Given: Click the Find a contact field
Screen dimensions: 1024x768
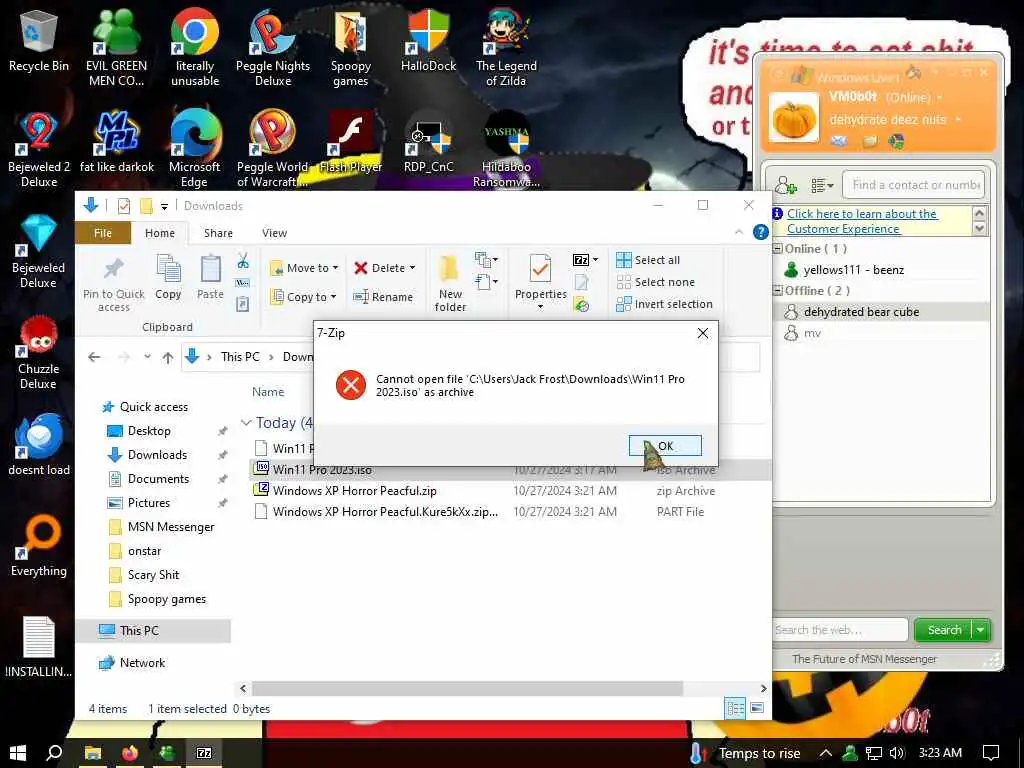Looking at the screenshot, I should (x=914, y=185).
